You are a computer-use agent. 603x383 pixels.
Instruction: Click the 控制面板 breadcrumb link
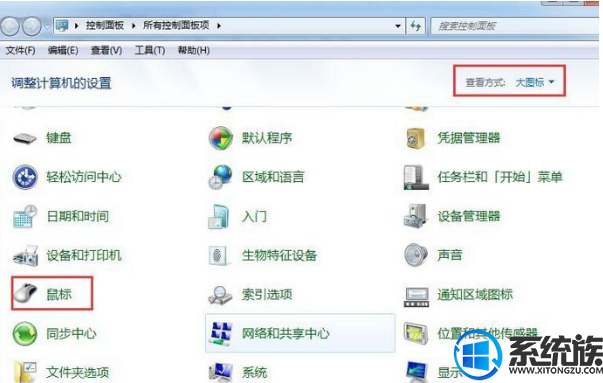[105, 26]
